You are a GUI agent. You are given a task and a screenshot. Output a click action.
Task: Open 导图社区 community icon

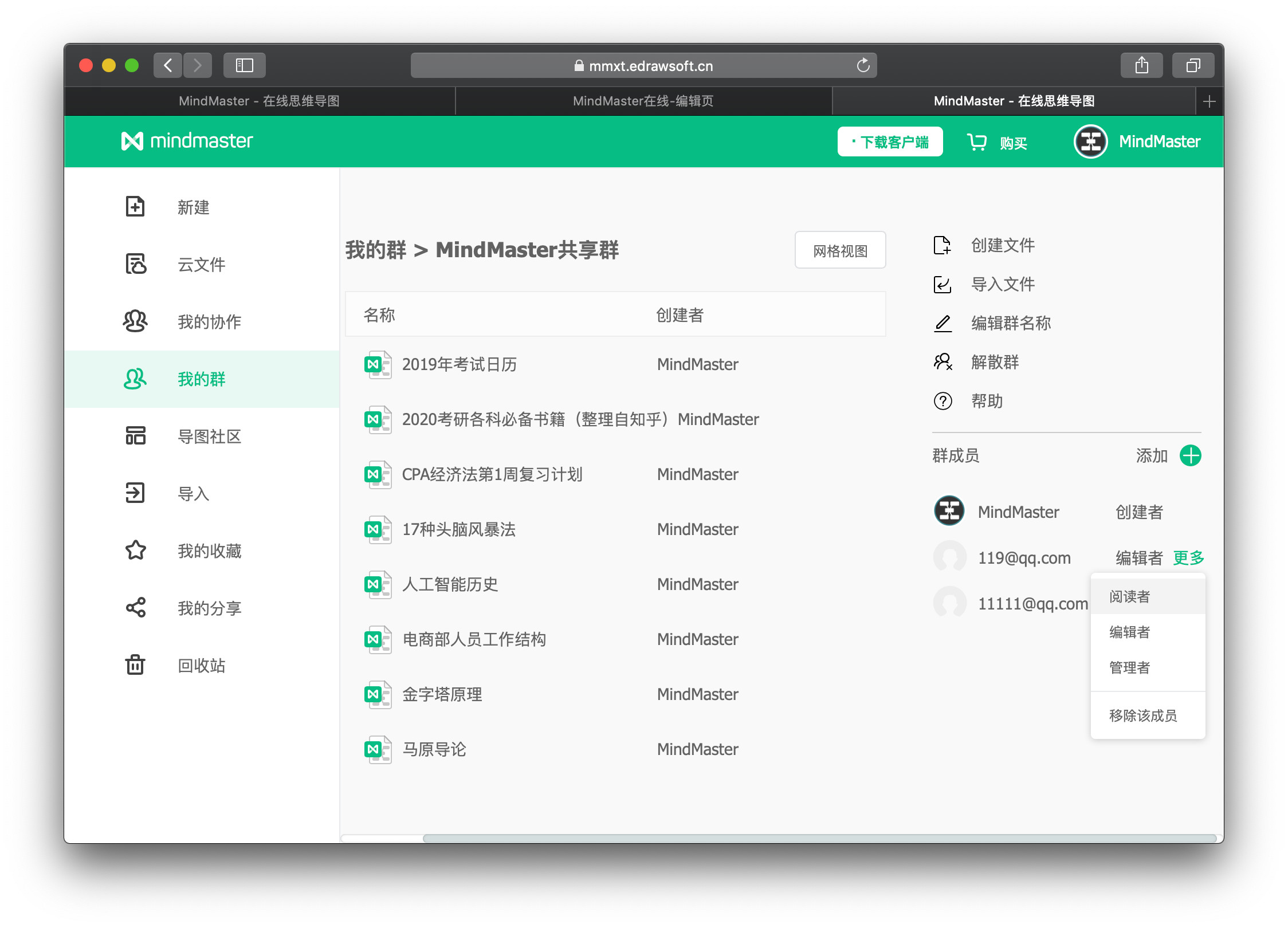point(135,435)
